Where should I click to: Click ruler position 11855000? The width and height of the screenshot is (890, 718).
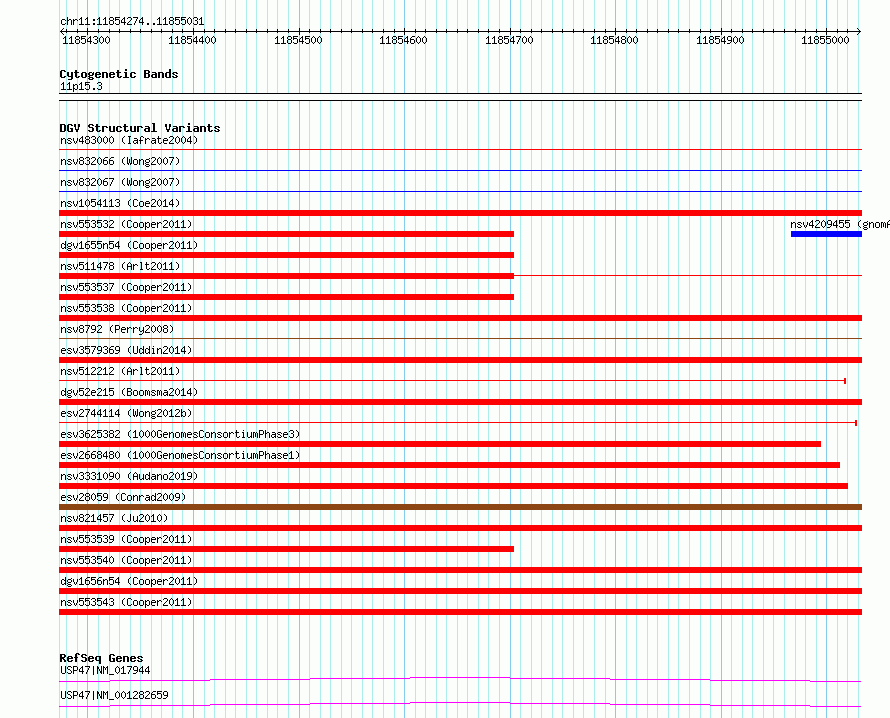825,40
